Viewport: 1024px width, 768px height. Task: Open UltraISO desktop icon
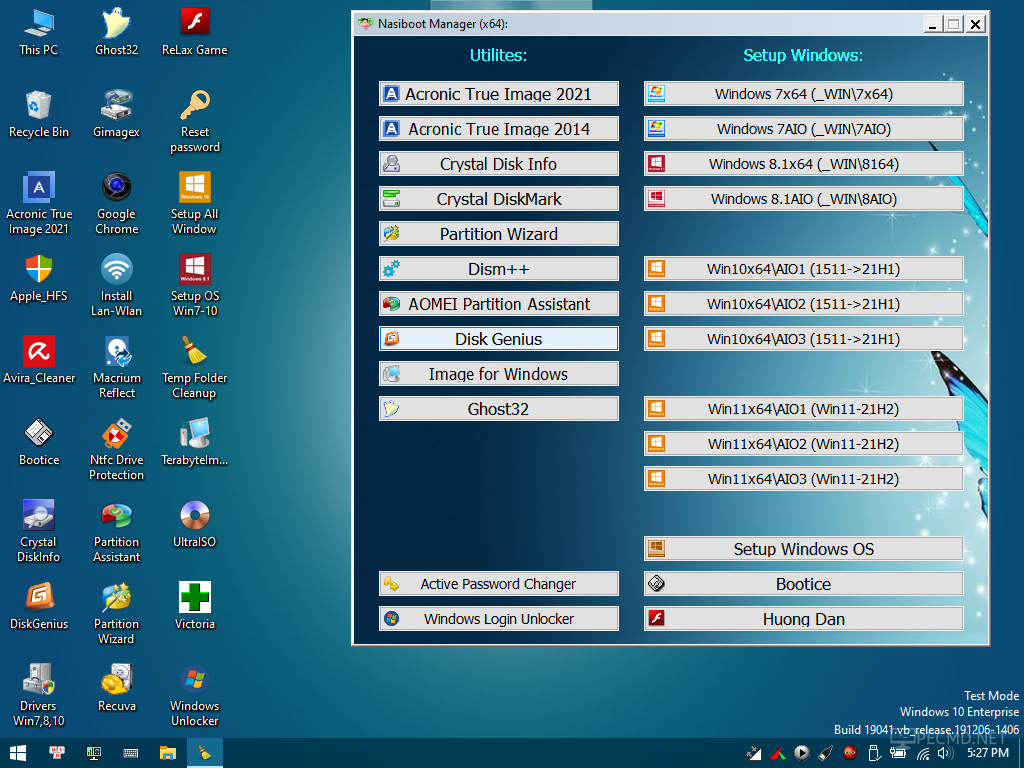click(x=195, y=524)
